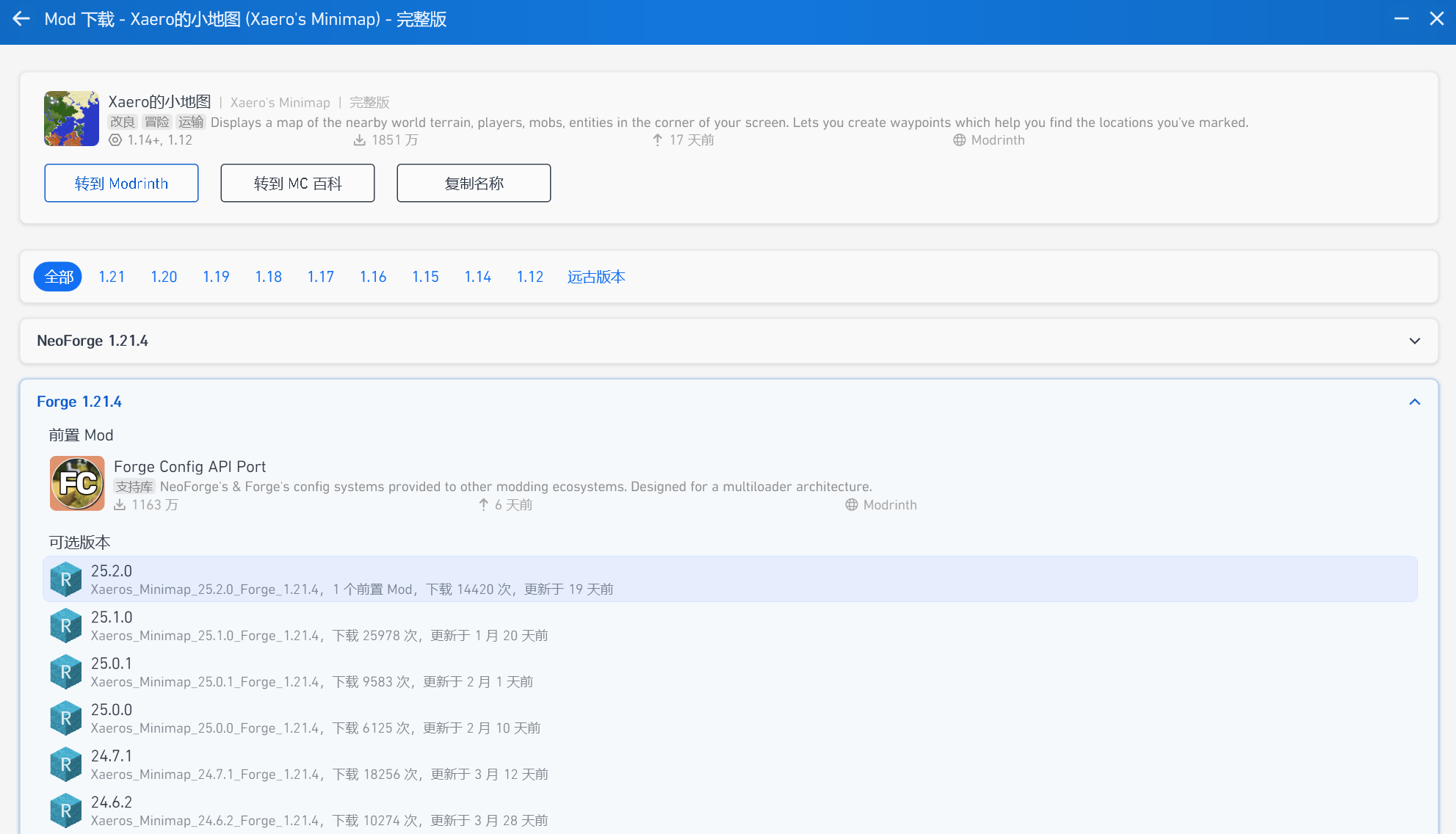Select version 24.6.2 download entry

[729, 811]
